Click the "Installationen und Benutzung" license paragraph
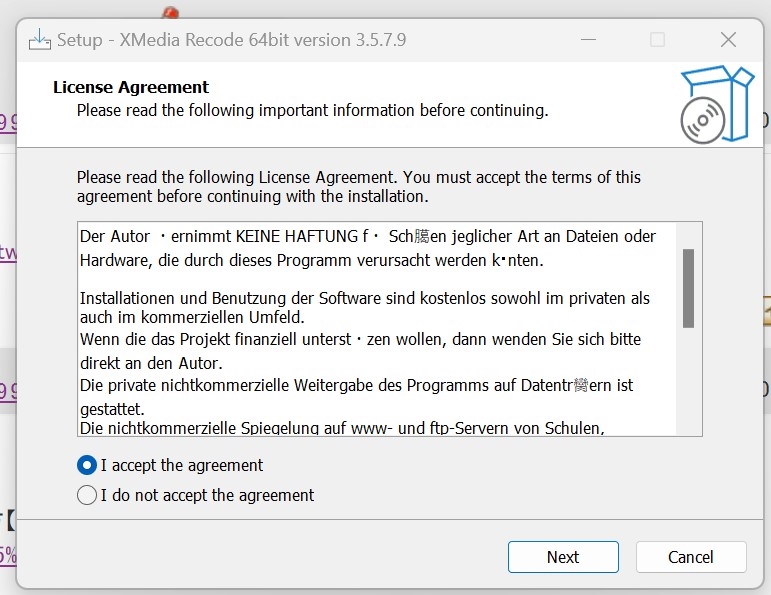The width and height of the screenshot is (771, 595). click(365, 299)
